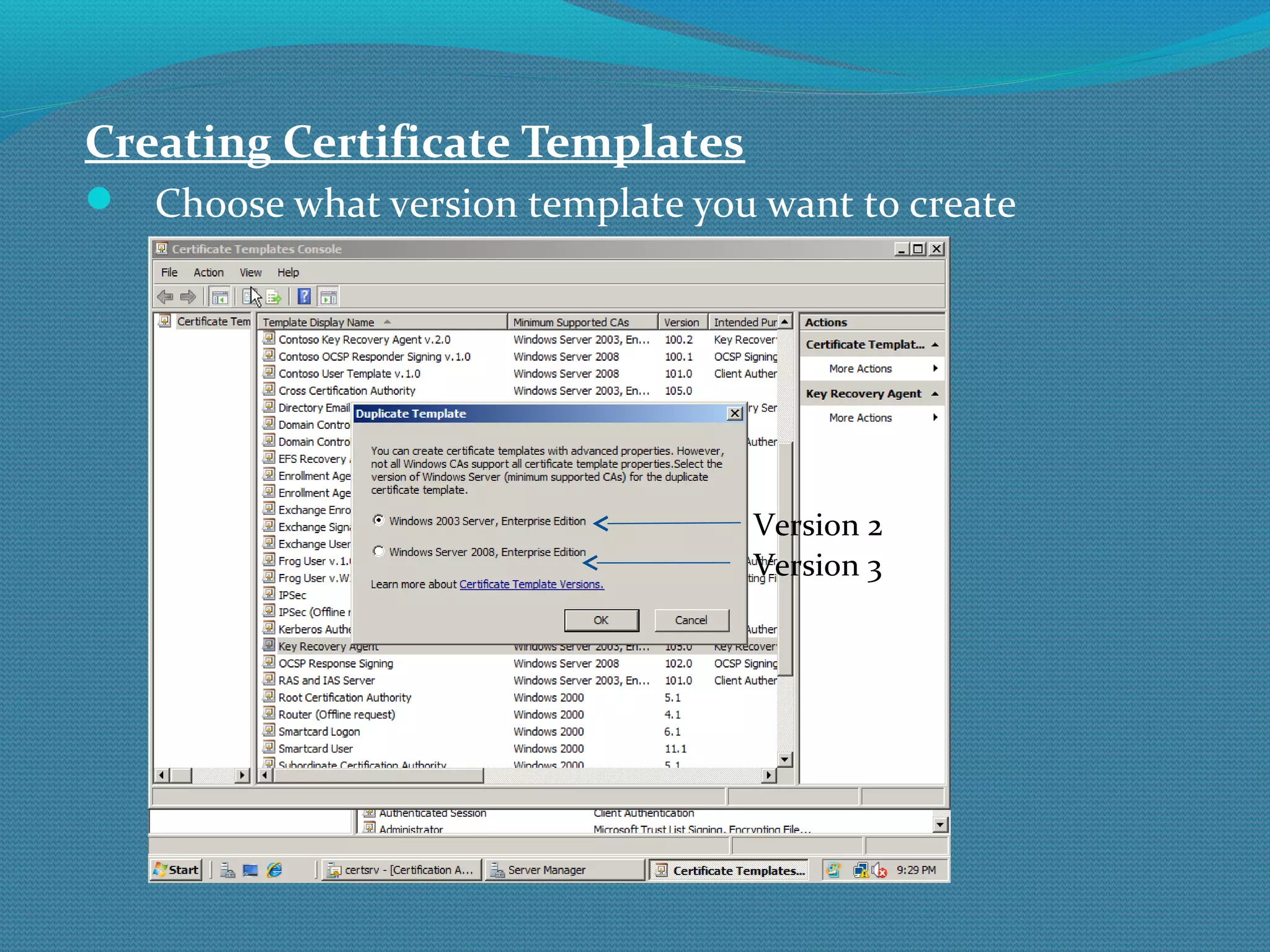Click the Back arrow toolbar icon
The image size is (1270, 952).
165,297
